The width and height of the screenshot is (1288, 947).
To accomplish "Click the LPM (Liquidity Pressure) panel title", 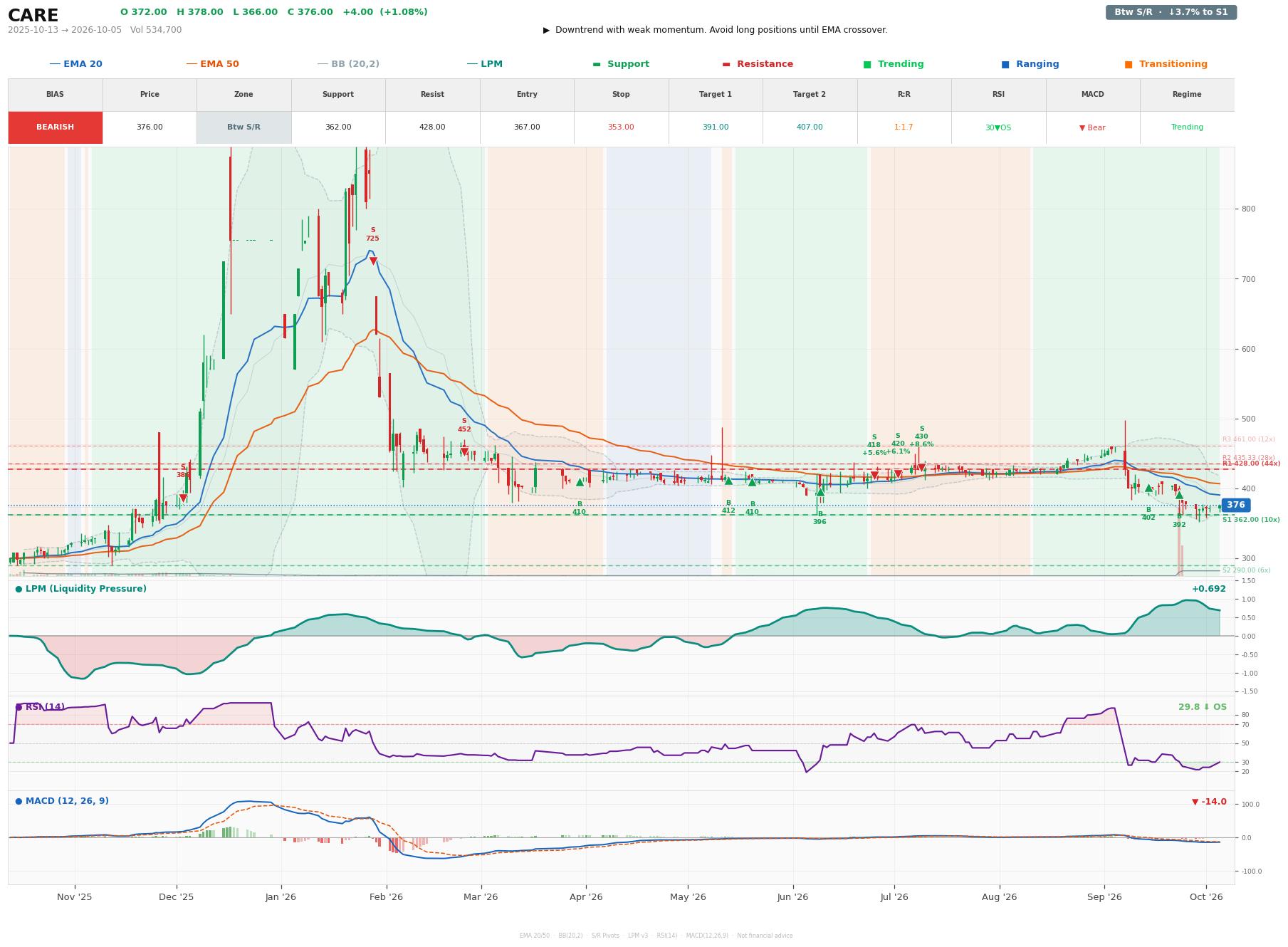I will [81, 589].
